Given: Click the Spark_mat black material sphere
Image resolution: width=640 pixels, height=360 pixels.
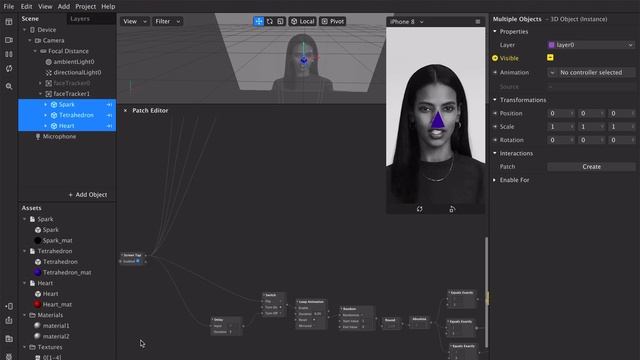Looking at the screenshot, I should 38,240.
